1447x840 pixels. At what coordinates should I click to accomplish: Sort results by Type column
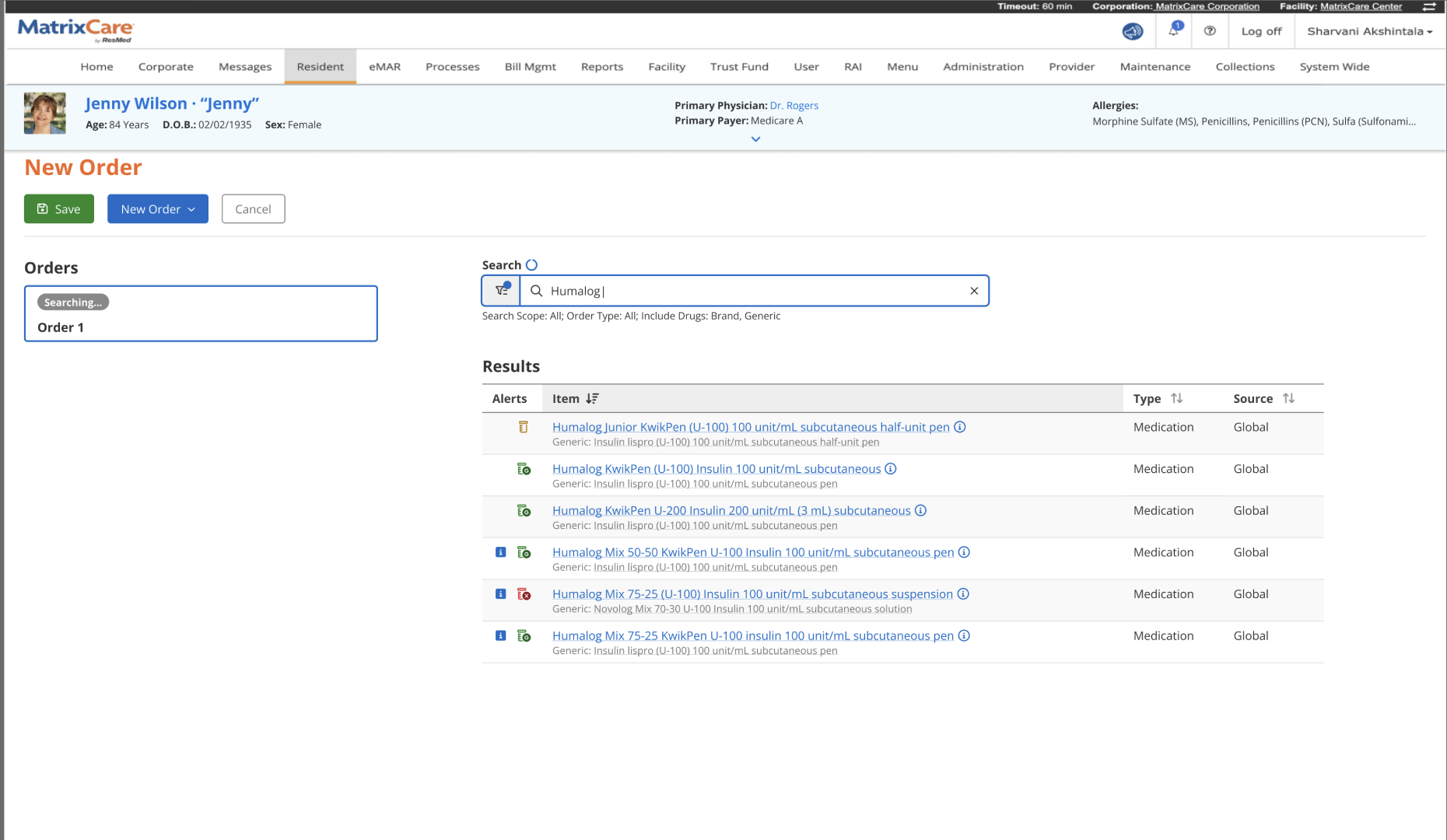1176,398
